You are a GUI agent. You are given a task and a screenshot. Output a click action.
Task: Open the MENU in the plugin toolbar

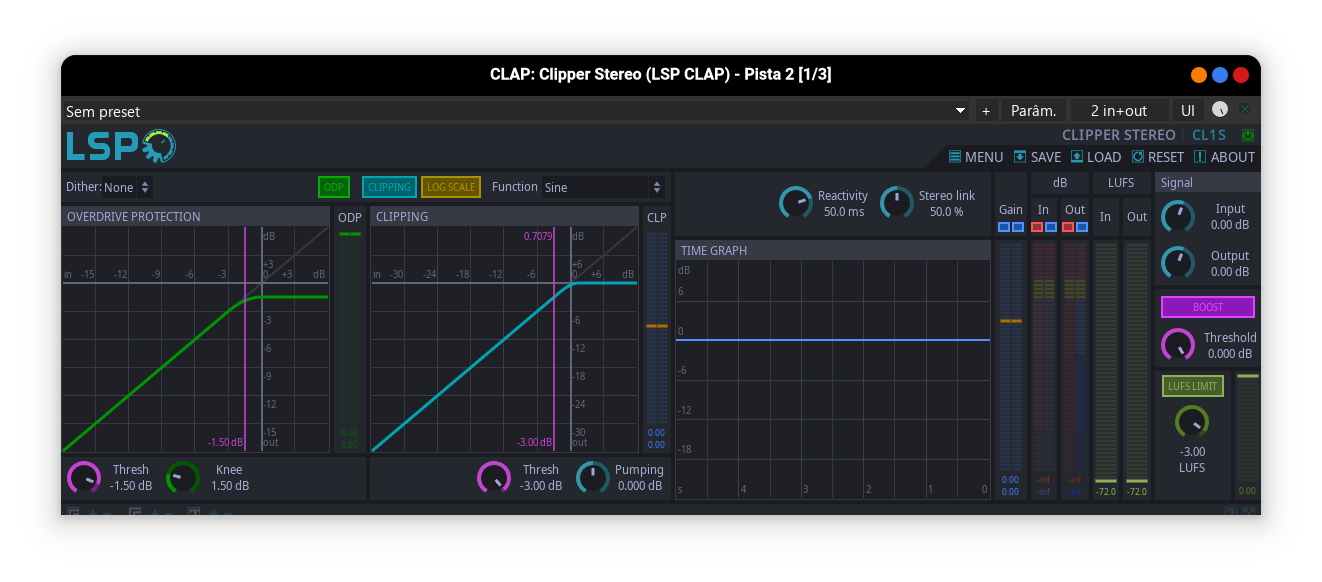point(975,157)
